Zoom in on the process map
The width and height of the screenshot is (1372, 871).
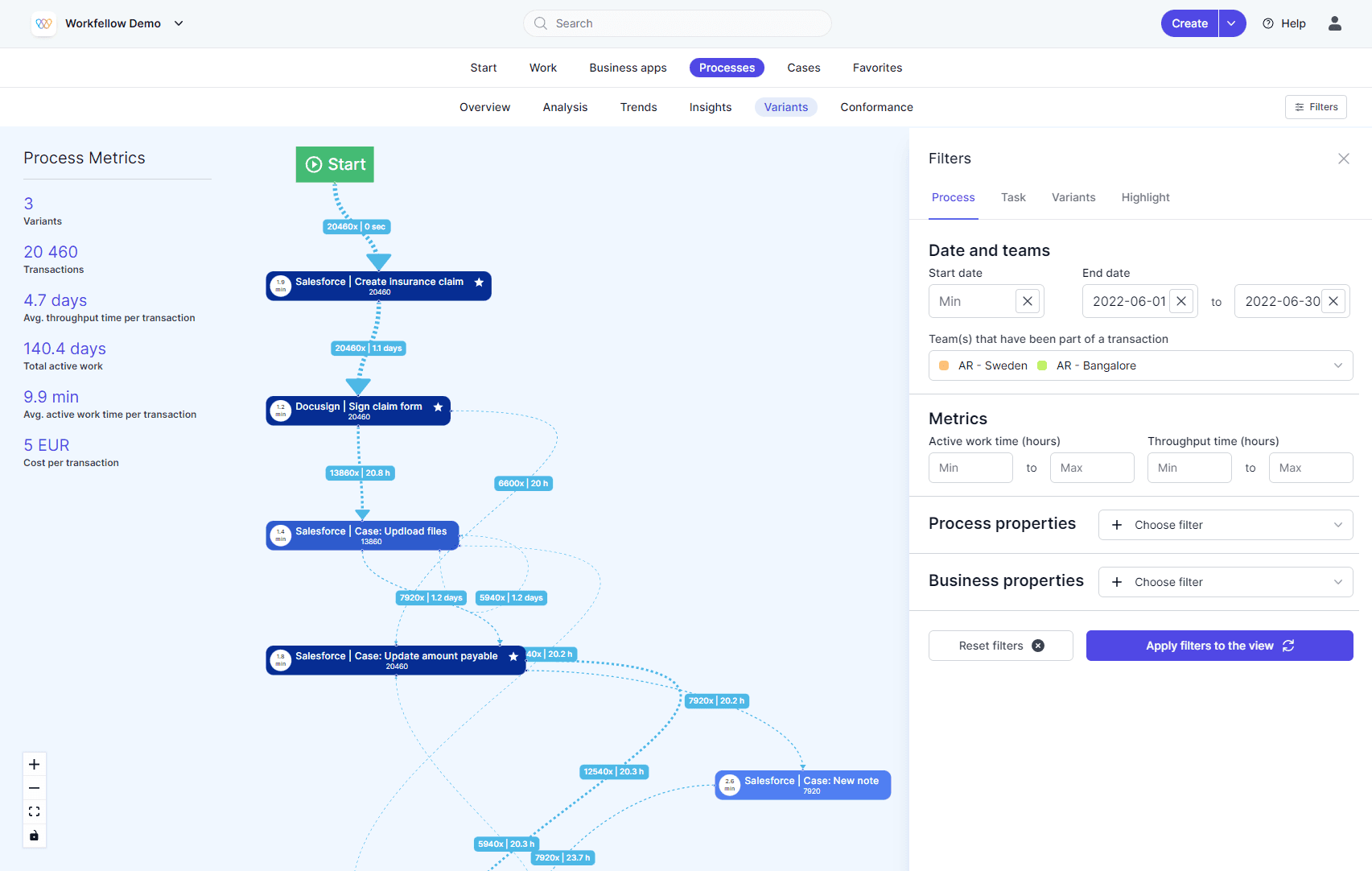pyautogui.click(x=34, y=765)
